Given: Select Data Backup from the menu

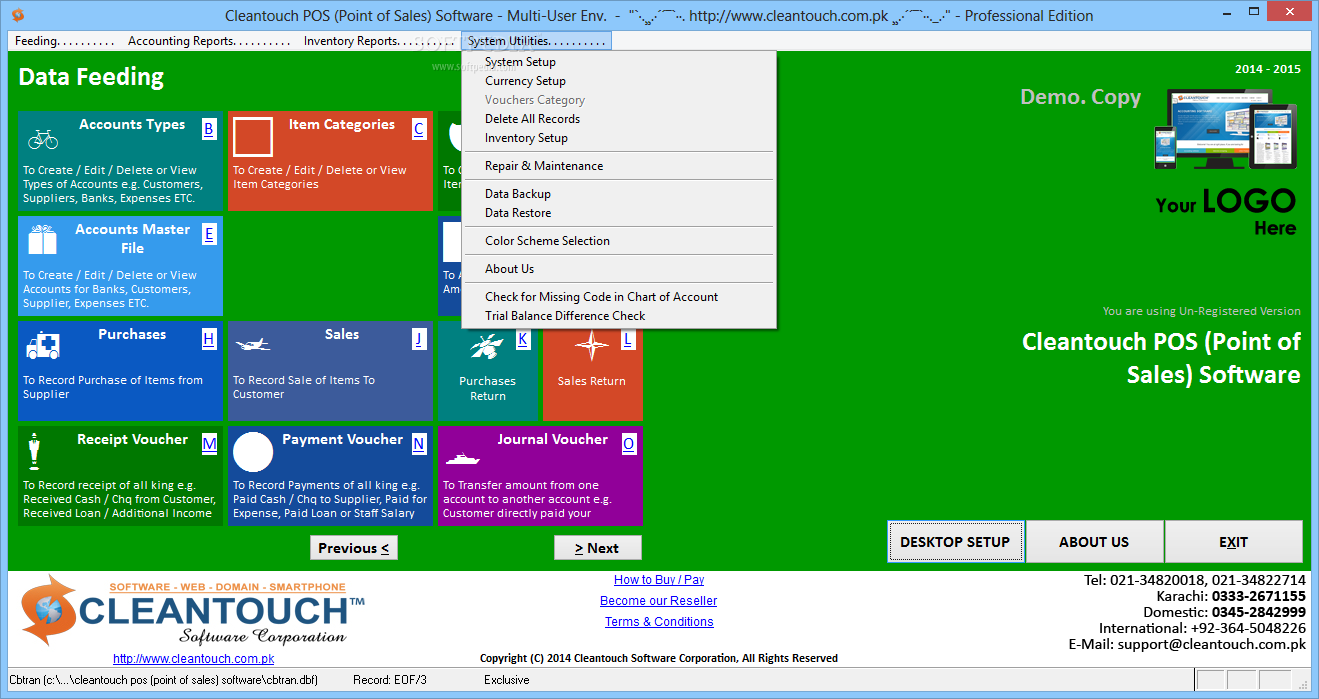Looking at the screenshot, I should [619, 194].
